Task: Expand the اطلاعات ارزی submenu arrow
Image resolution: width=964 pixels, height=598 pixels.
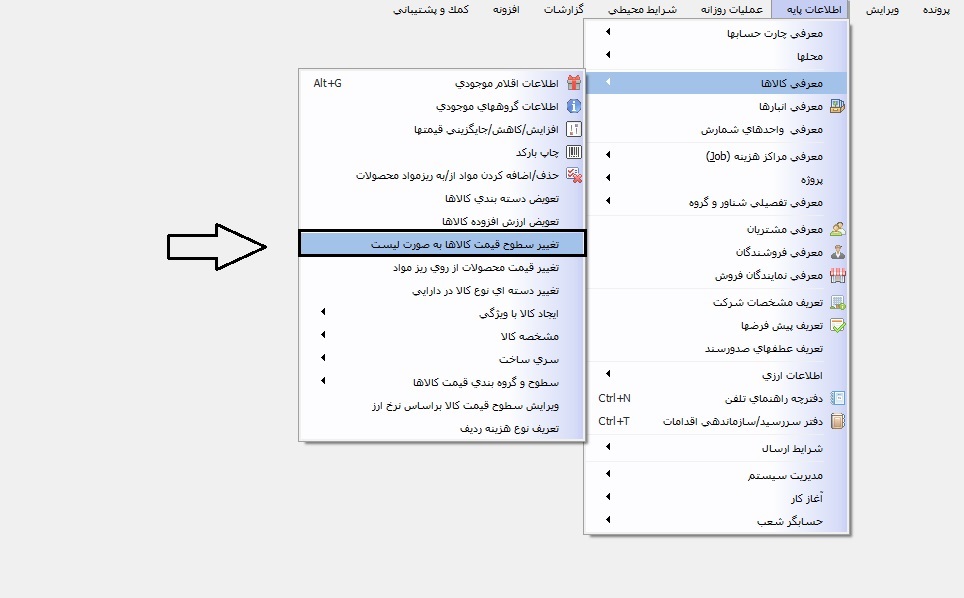Action: 608,374
